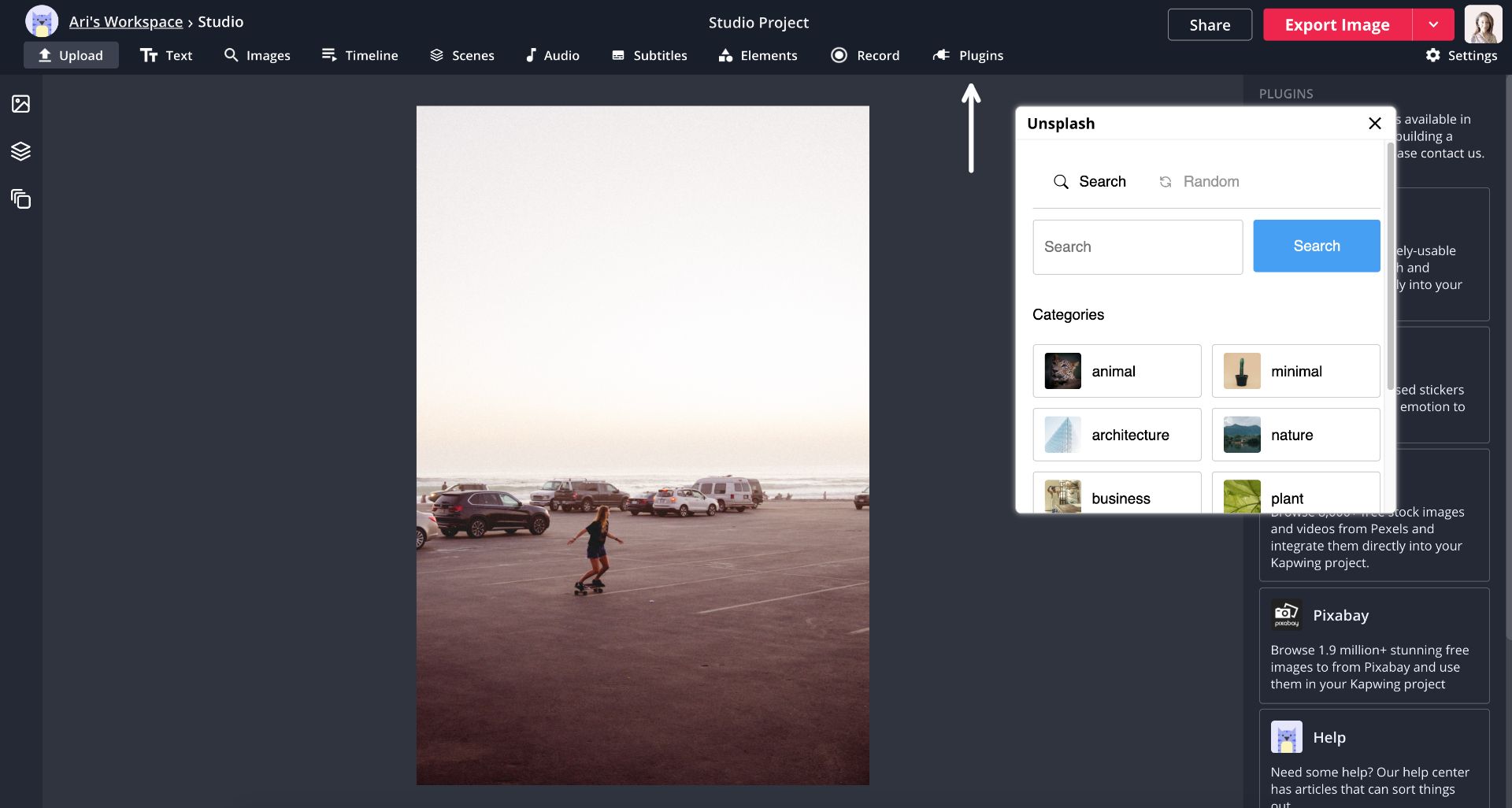Click the image icon in left sidebar
The height and width of the screenshot is (808, 1512).
[20, 104]
